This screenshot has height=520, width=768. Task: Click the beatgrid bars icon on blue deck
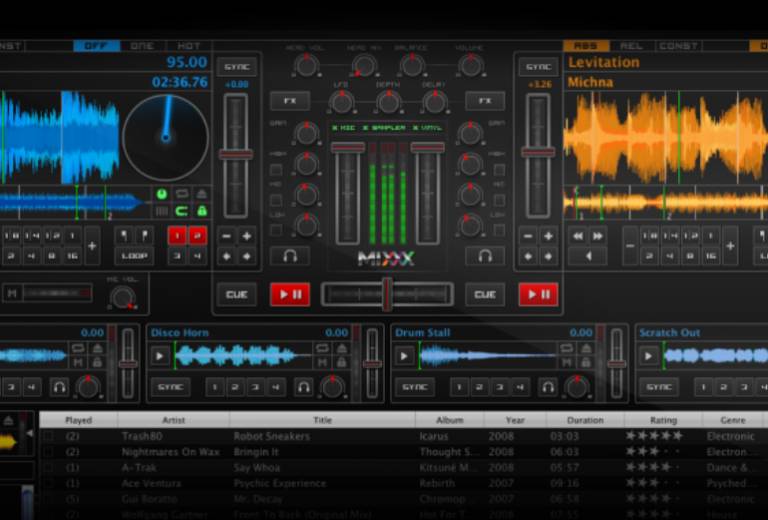pyautogui.click(x=162, y=211)
